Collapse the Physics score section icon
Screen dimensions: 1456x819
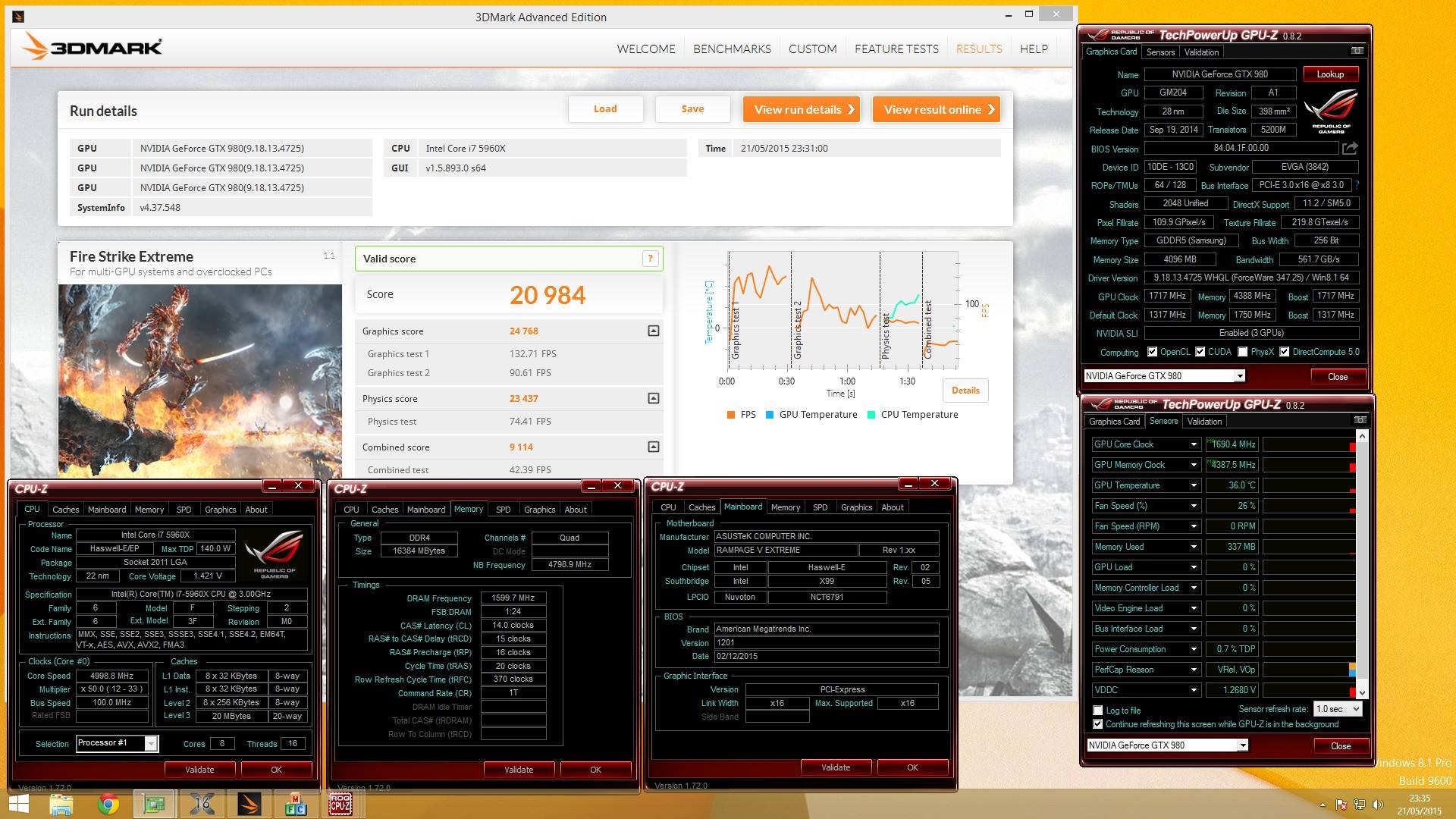654,398
